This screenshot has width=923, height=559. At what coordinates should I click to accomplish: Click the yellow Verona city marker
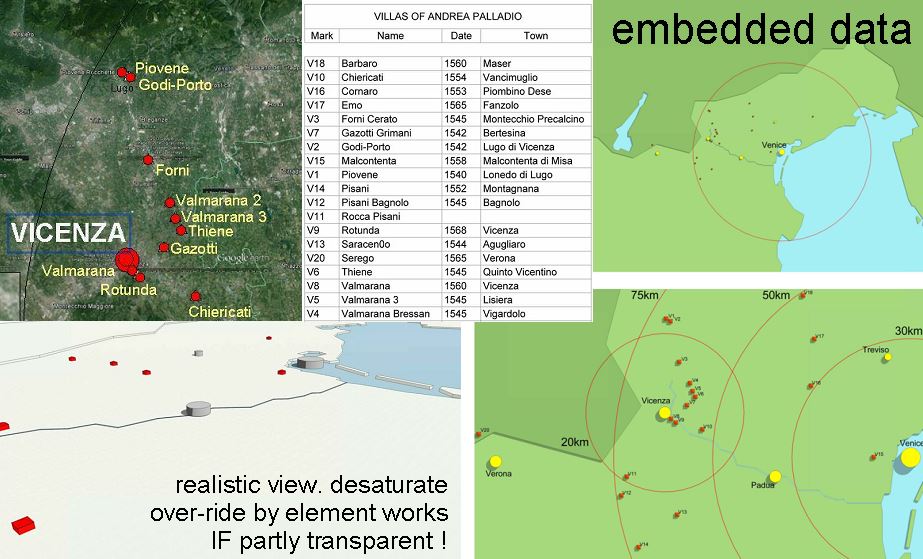coord(496,461)
